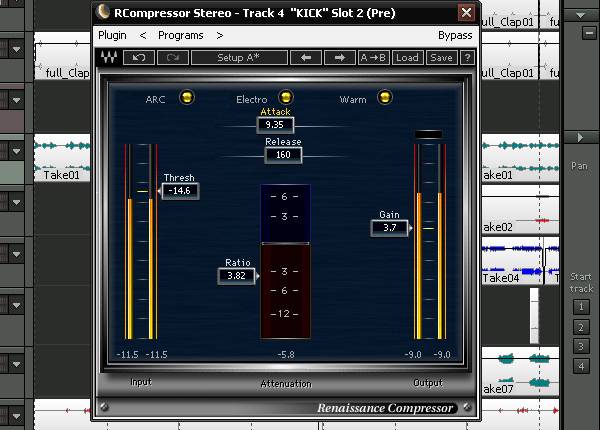This screenshot has width=600, height=430.
Task: Load a preset file
Action: pos(407,58)
